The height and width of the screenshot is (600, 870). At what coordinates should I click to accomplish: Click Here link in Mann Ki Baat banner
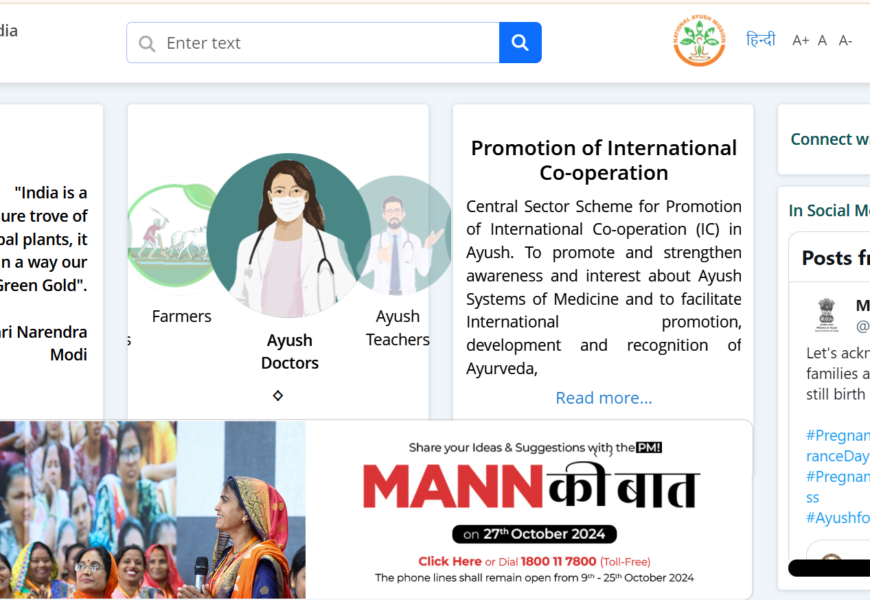point(450,562)
